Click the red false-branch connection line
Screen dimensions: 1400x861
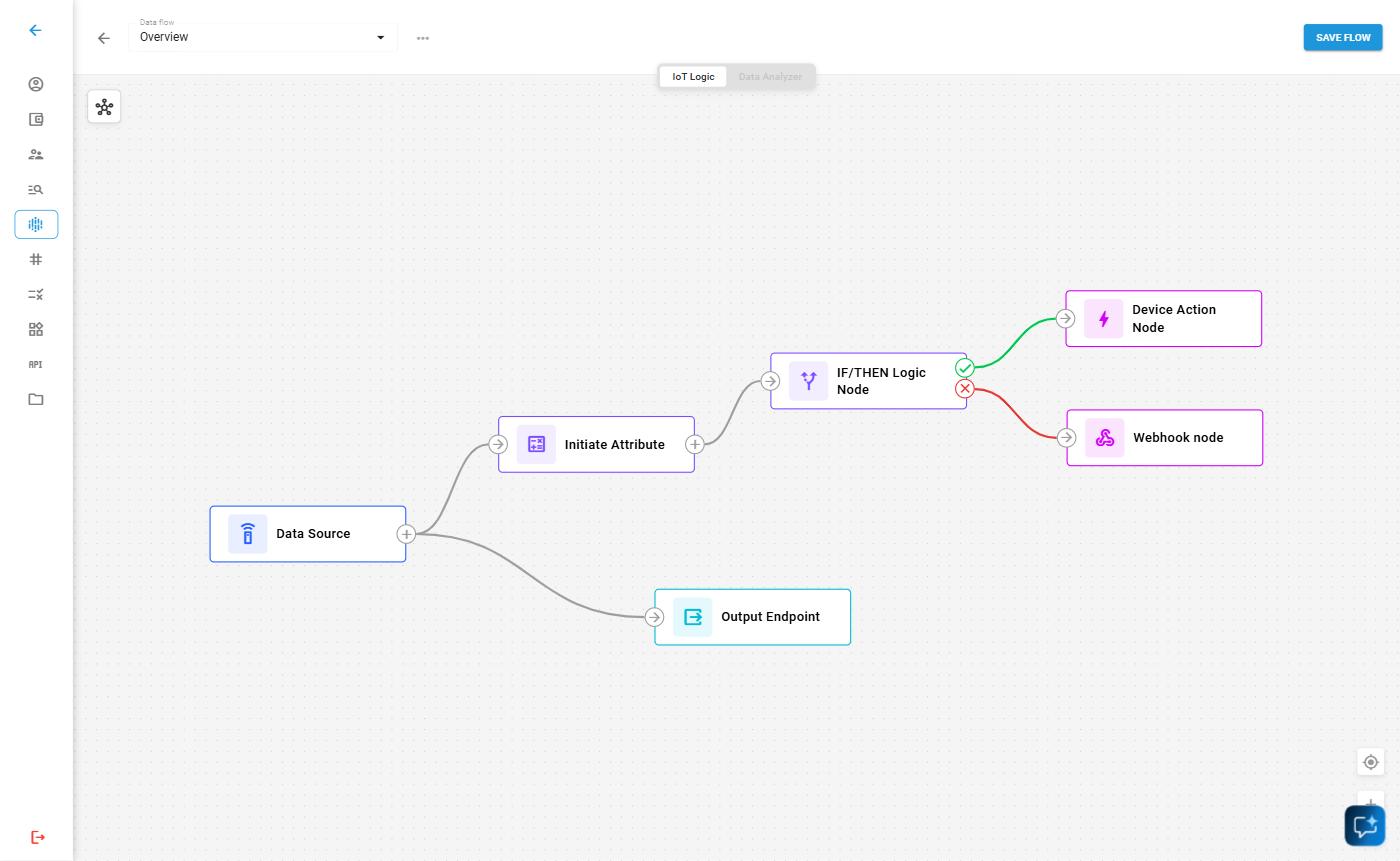(1017, 413)
